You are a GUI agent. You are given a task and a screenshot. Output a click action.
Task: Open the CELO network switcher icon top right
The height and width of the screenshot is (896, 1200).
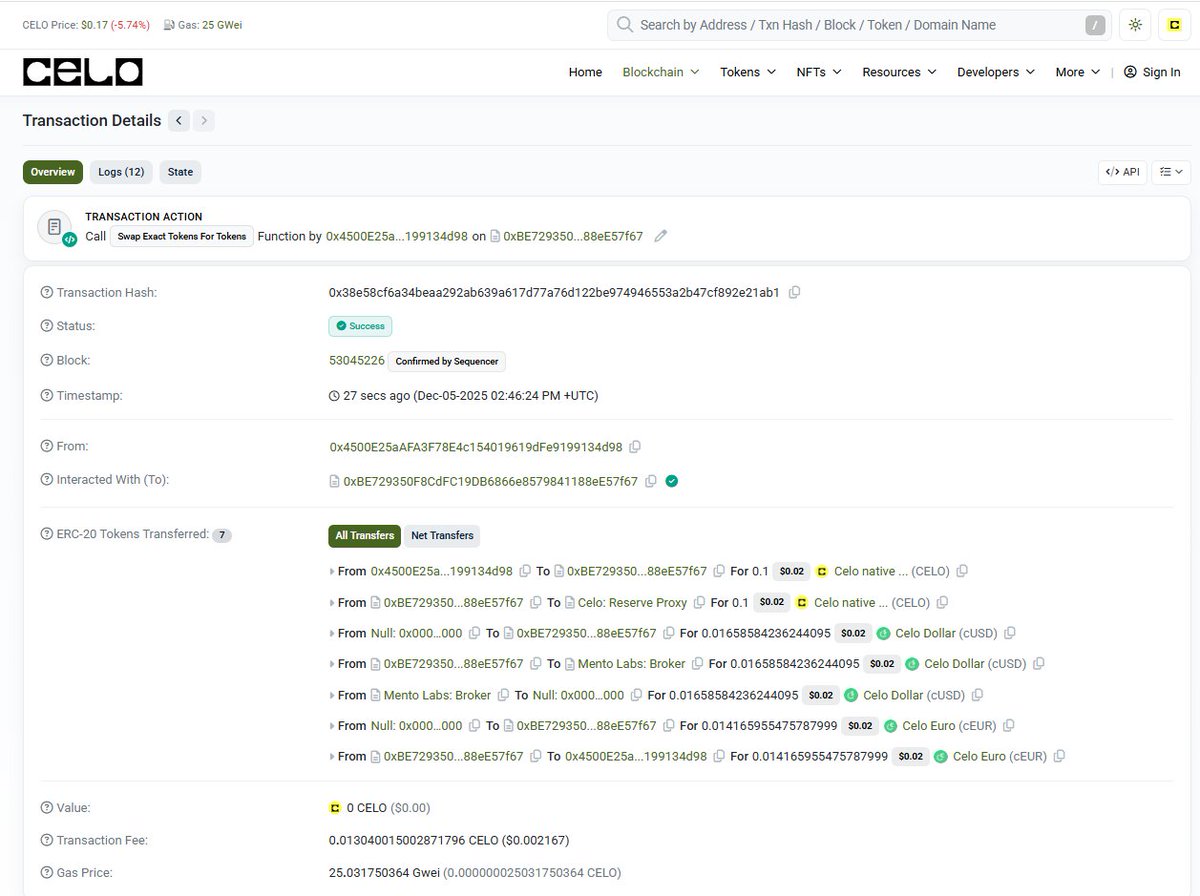(x=1174, y=24)
